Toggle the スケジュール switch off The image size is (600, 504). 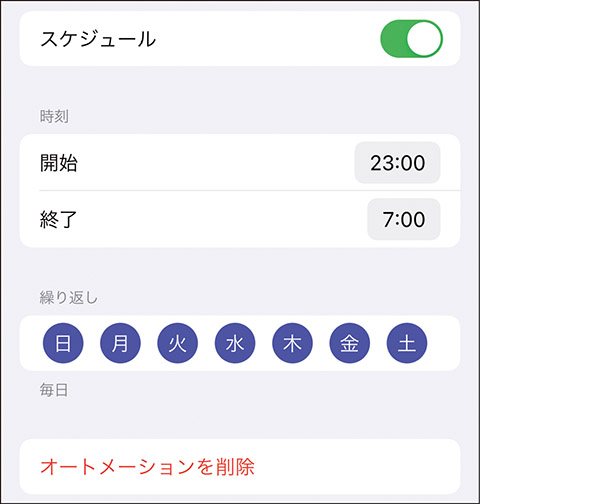pyautogui.click(x=411, y=39)
